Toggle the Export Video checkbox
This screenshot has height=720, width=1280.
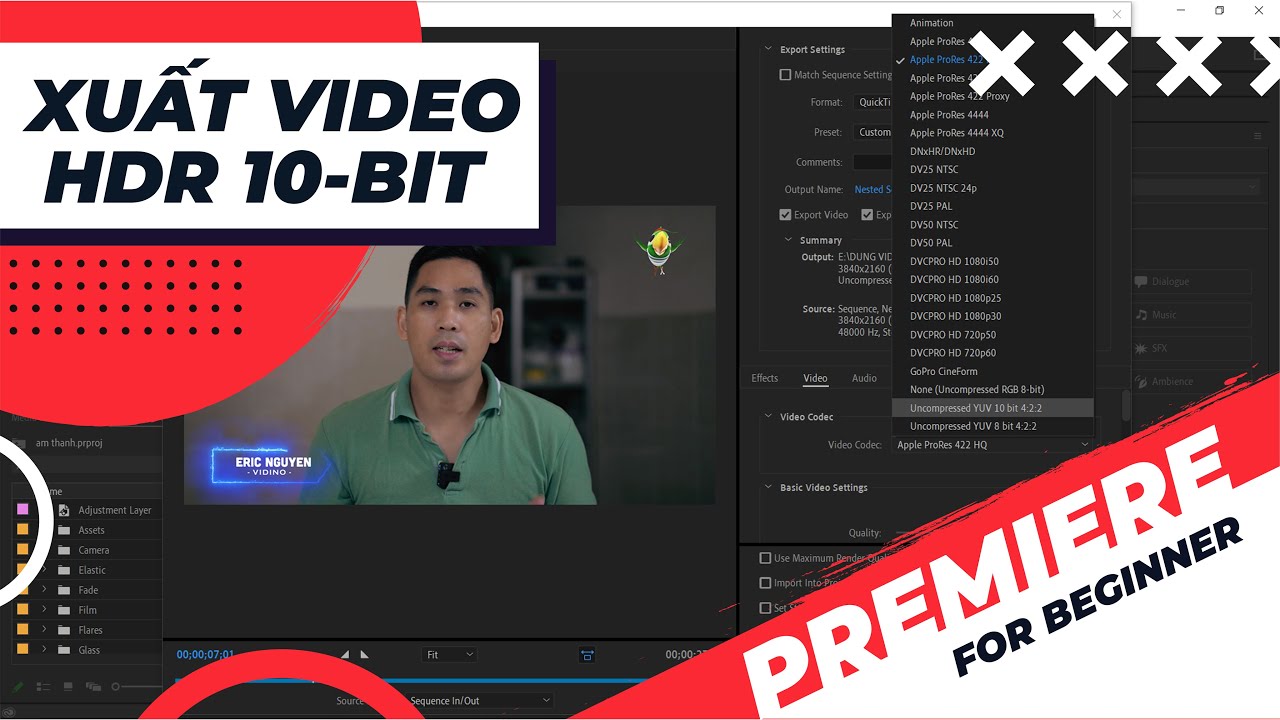(x=785, y=215)
